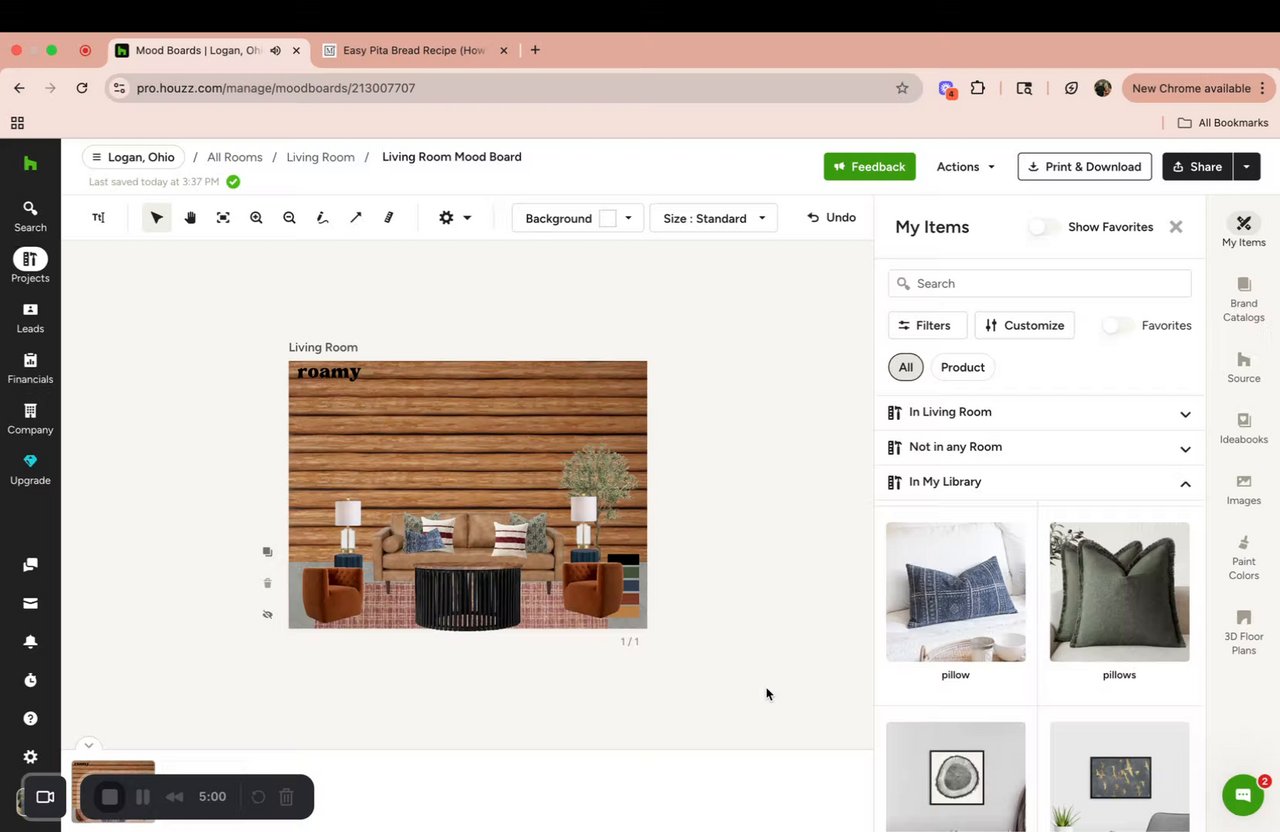The image size is (1280, 832).
Task: Open the Houzz sidebar settings gear
Action: (x=30, y=757)
